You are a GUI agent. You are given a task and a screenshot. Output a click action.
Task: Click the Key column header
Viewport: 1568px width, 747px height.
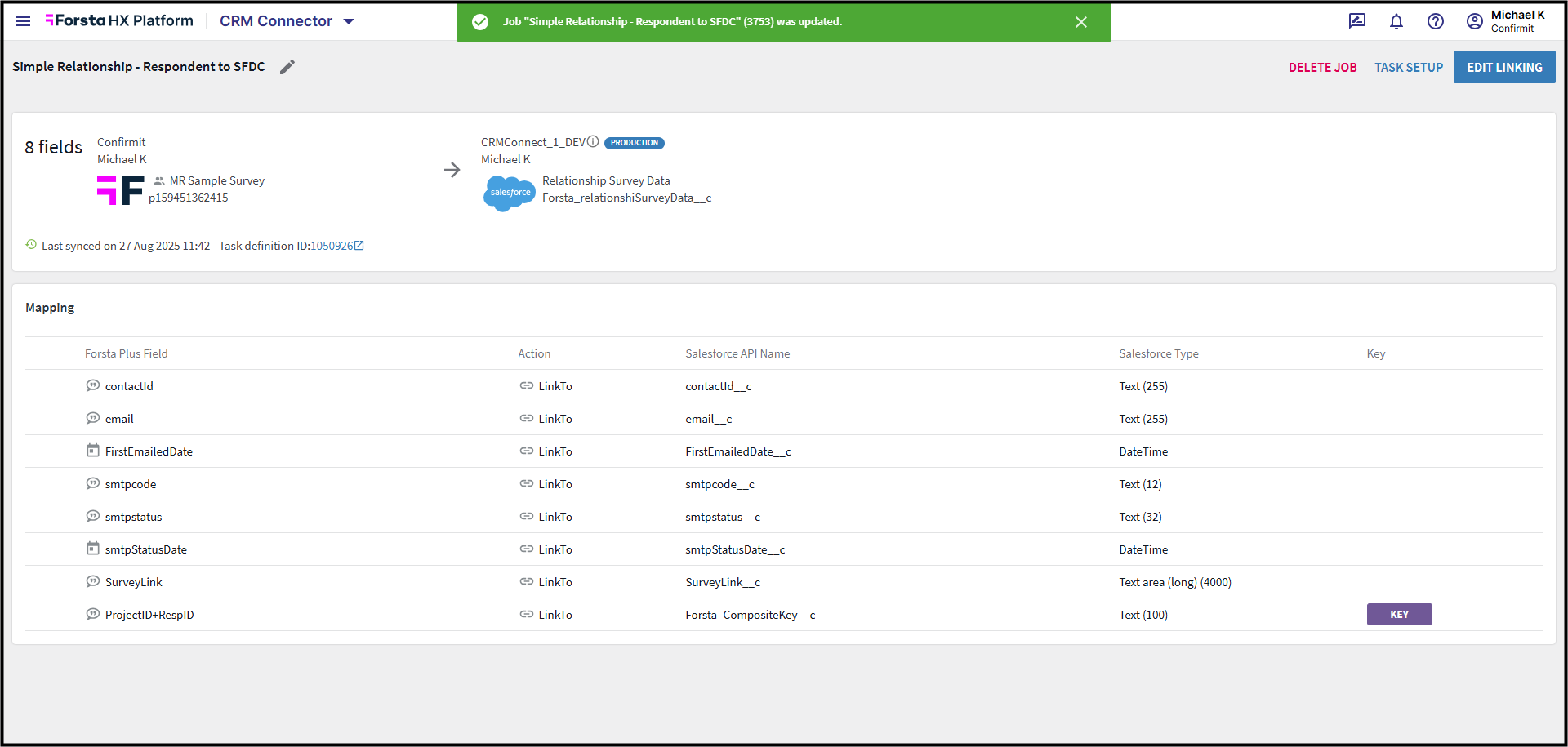point(1376,353)
